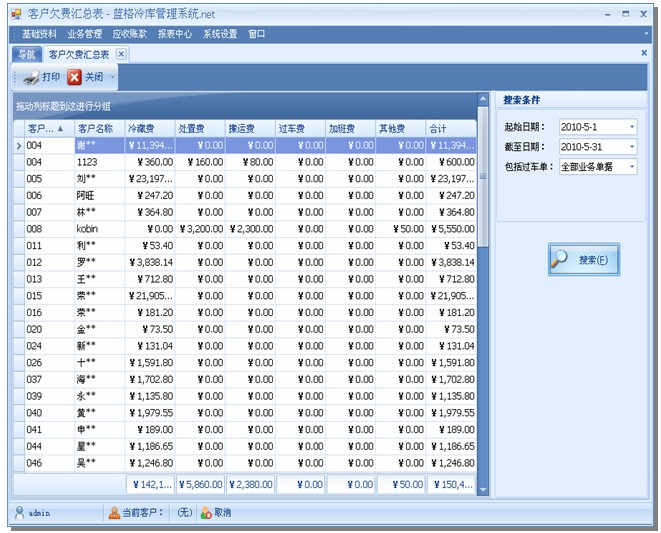Click the ¥2,380.00 footer summary cell
Viewport: 661px width, 533px height.
pyautogui.click(x=250, y=485)
